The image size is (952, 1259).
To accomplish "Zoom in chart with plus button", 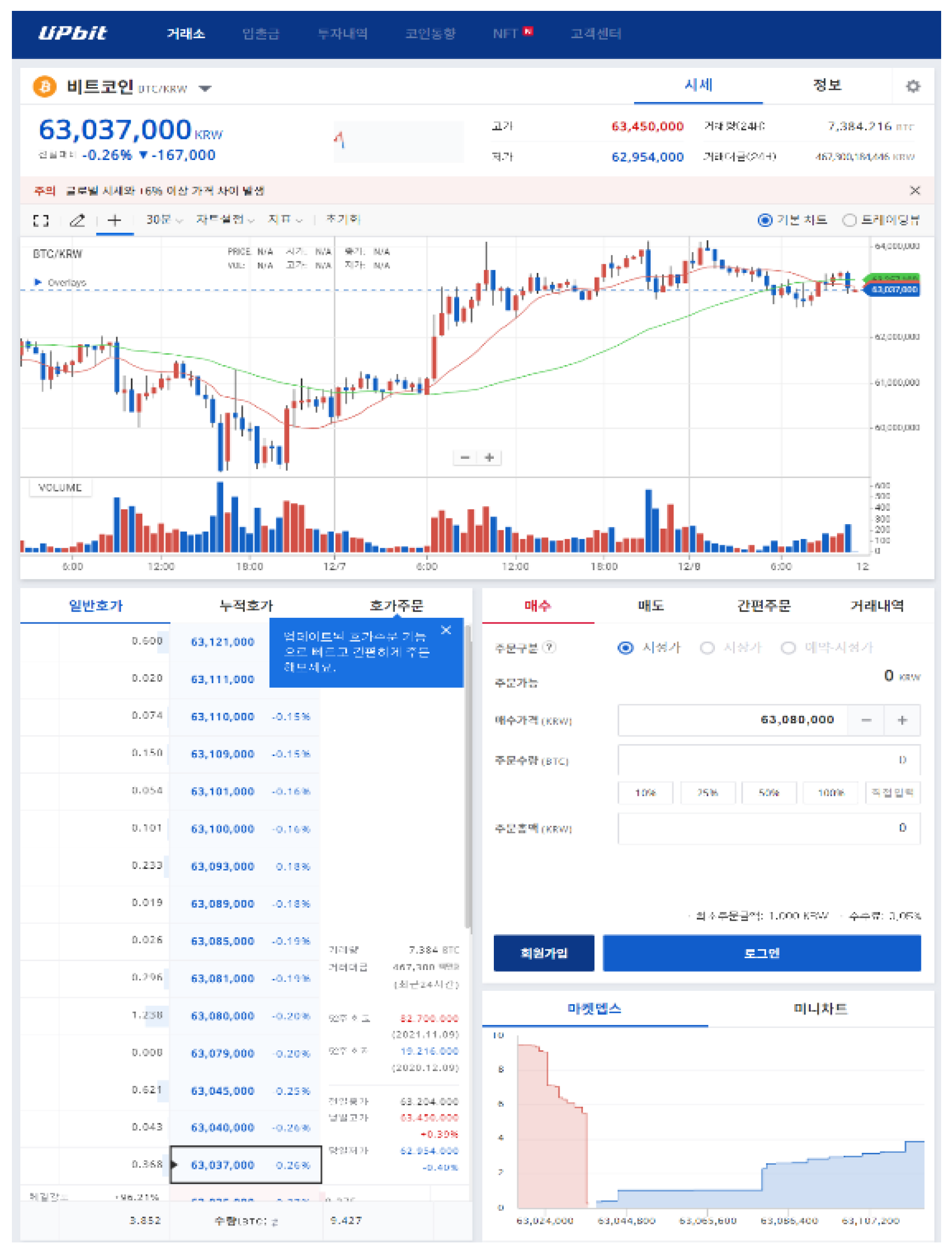I will coord(489,458).
